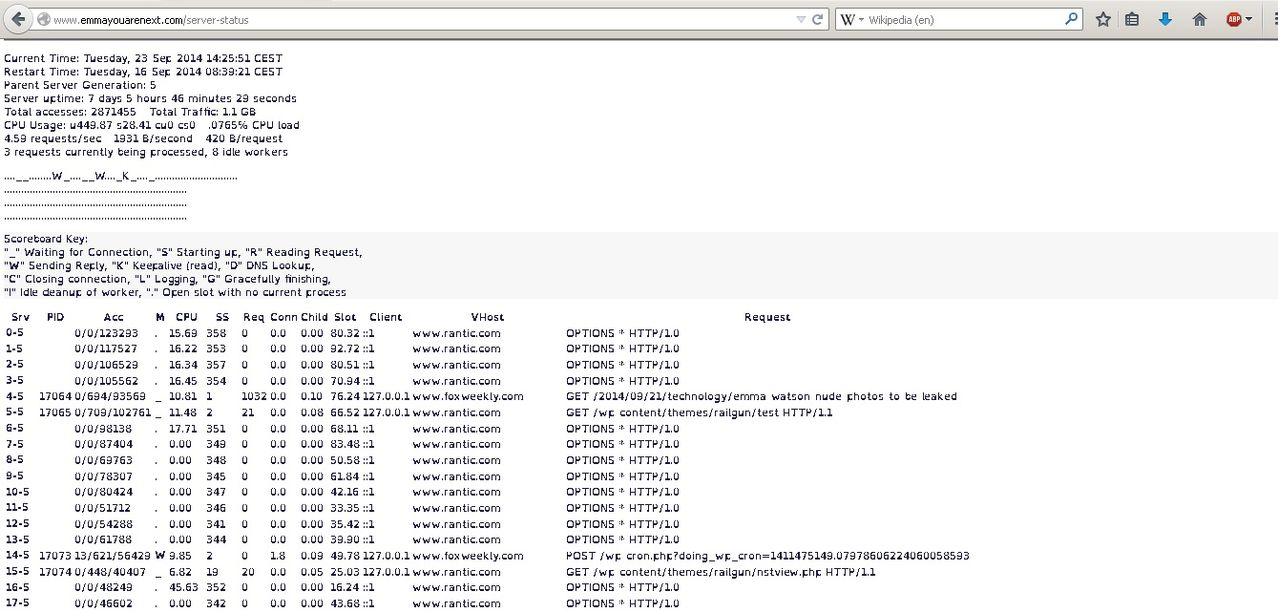Click the OPTIONS * HTTP/1.0 request in row 10-5

pos(623,492)
